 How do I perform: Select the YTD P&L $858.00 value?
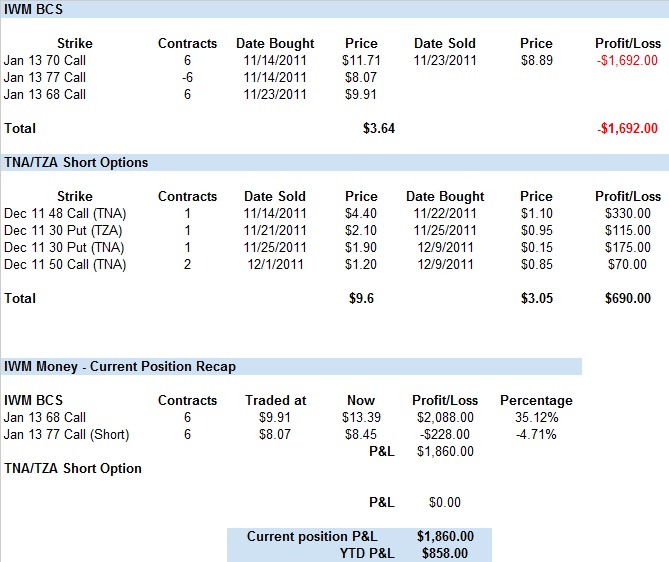click(x=445, y=553)
